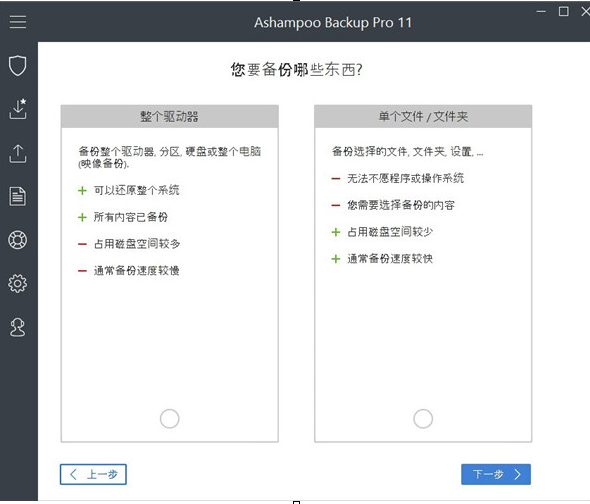The image size is (590, 504).
Task: Select the 整个驱动器 radio button
Action: tap(169, 419)
